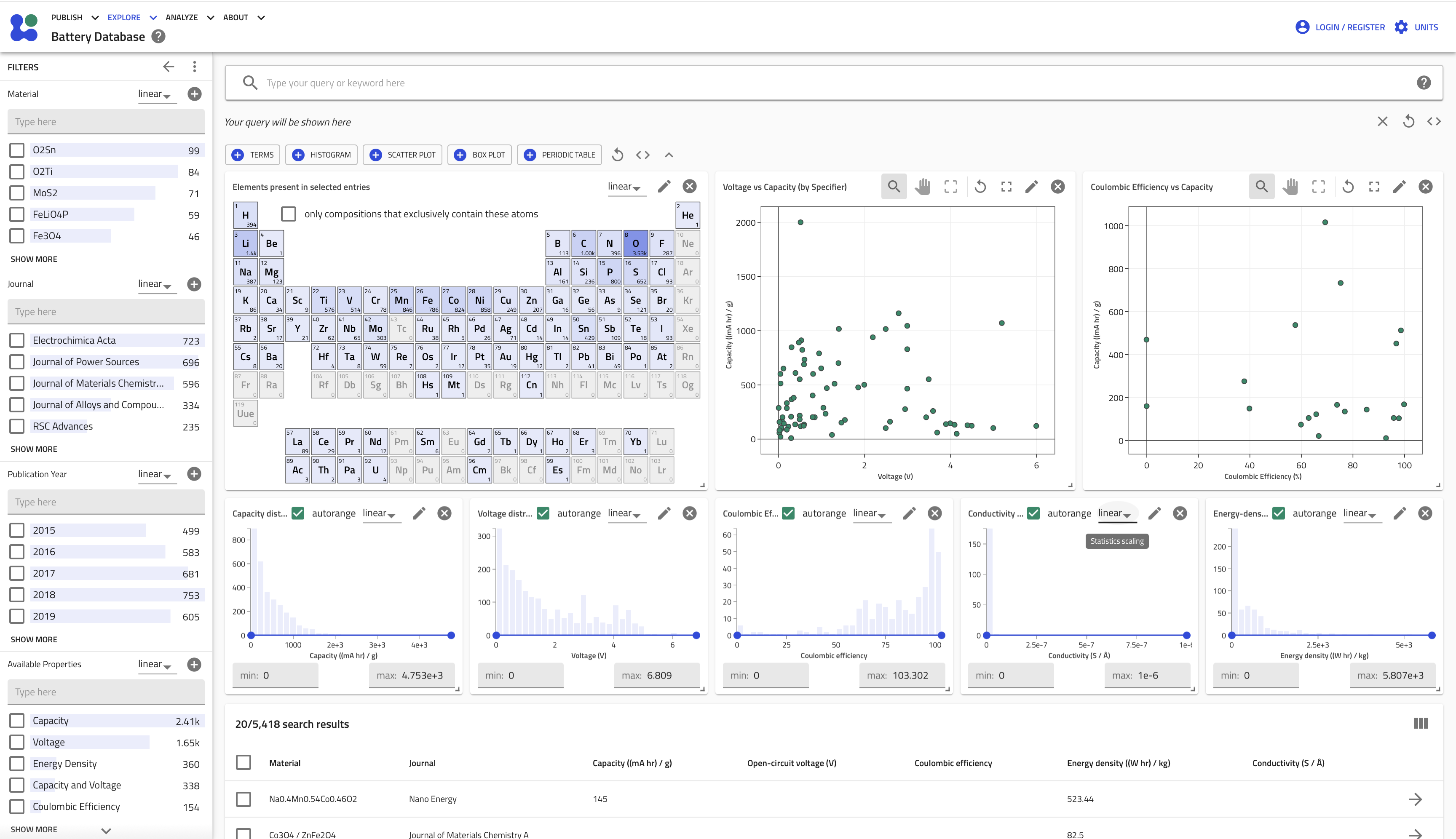Open Battery Database help icon

tap(158, 37)
